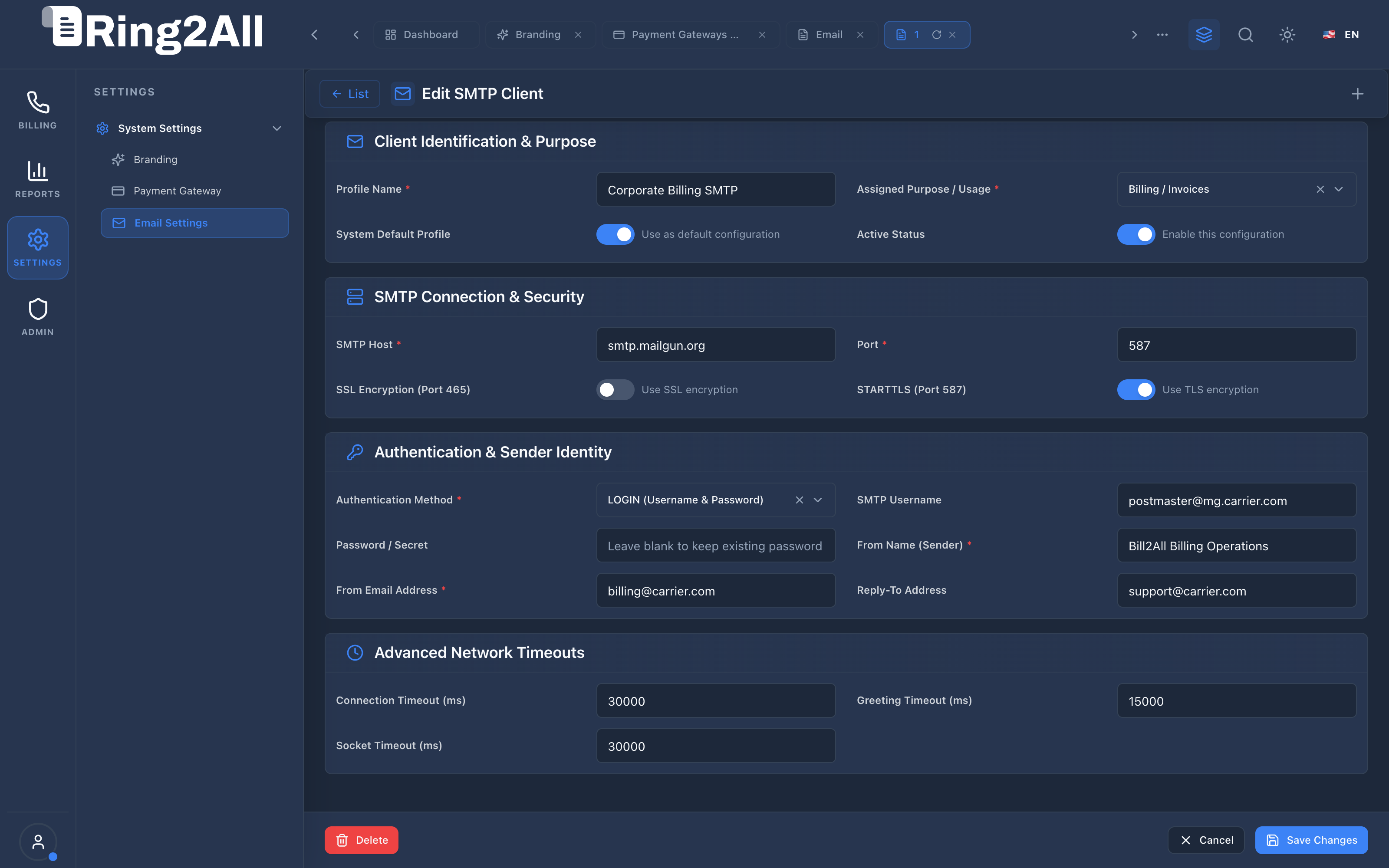
Task: Enable Use SSL encryption switch
Action: click(615, 390)
